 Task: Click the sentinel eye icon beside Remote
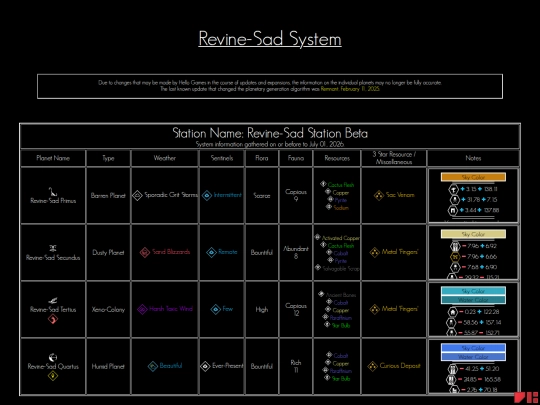click(211, 252)
